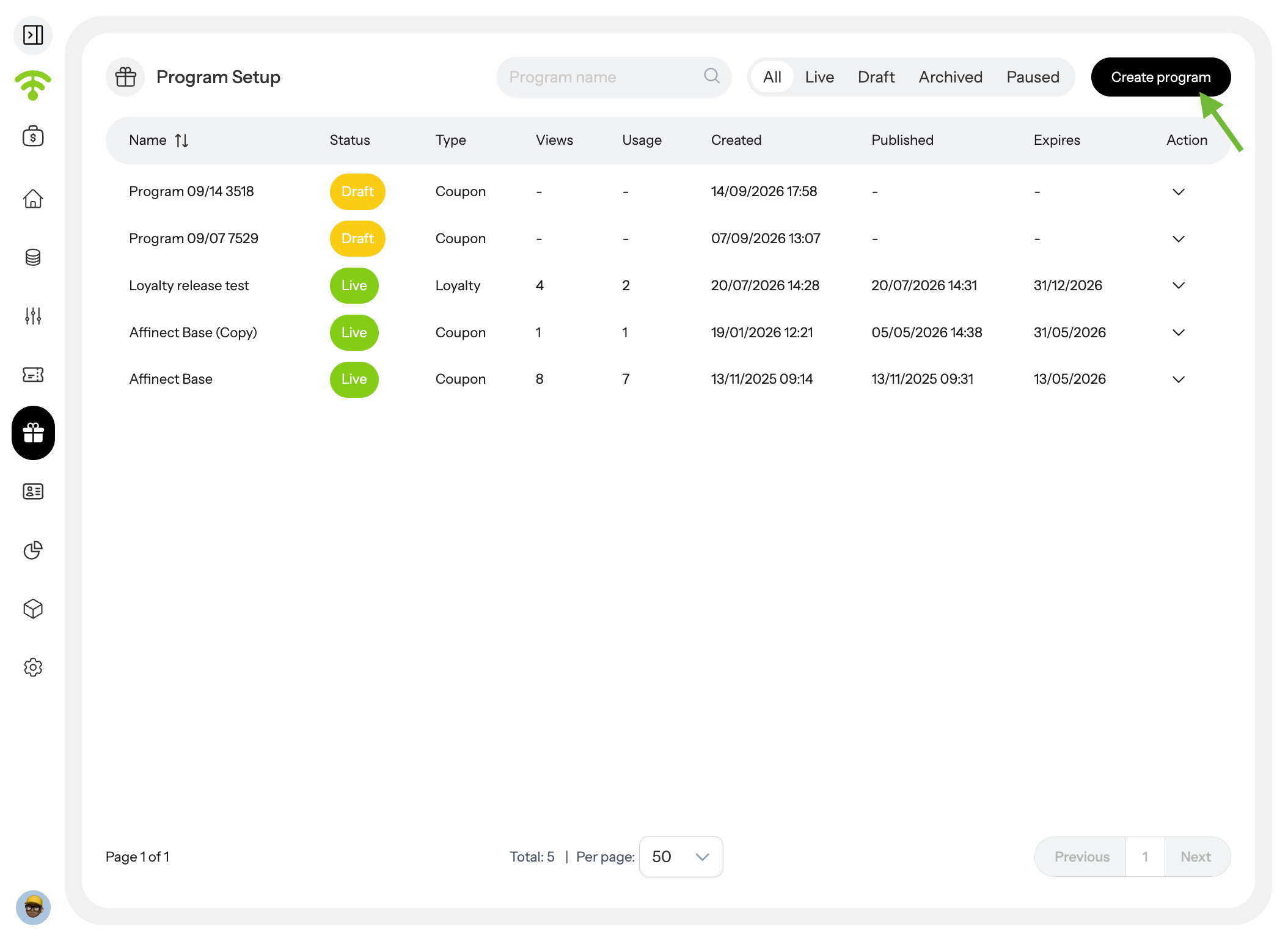Expand actions for Program 09/14 3518
This screenshot has height=941, width=1288.
click(x=1179, y=192)
